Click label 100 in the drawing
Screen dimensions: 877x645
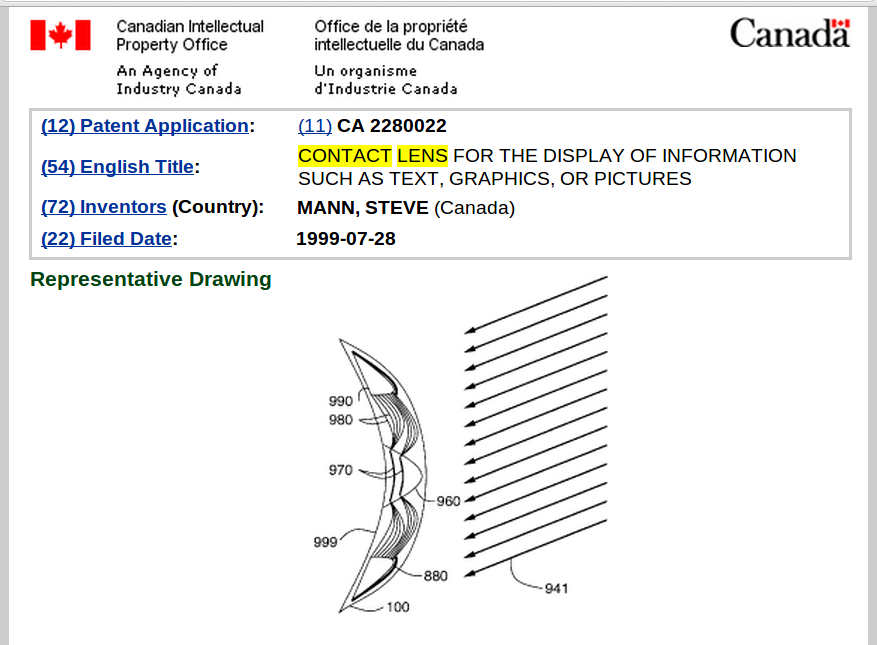[398, 607]
